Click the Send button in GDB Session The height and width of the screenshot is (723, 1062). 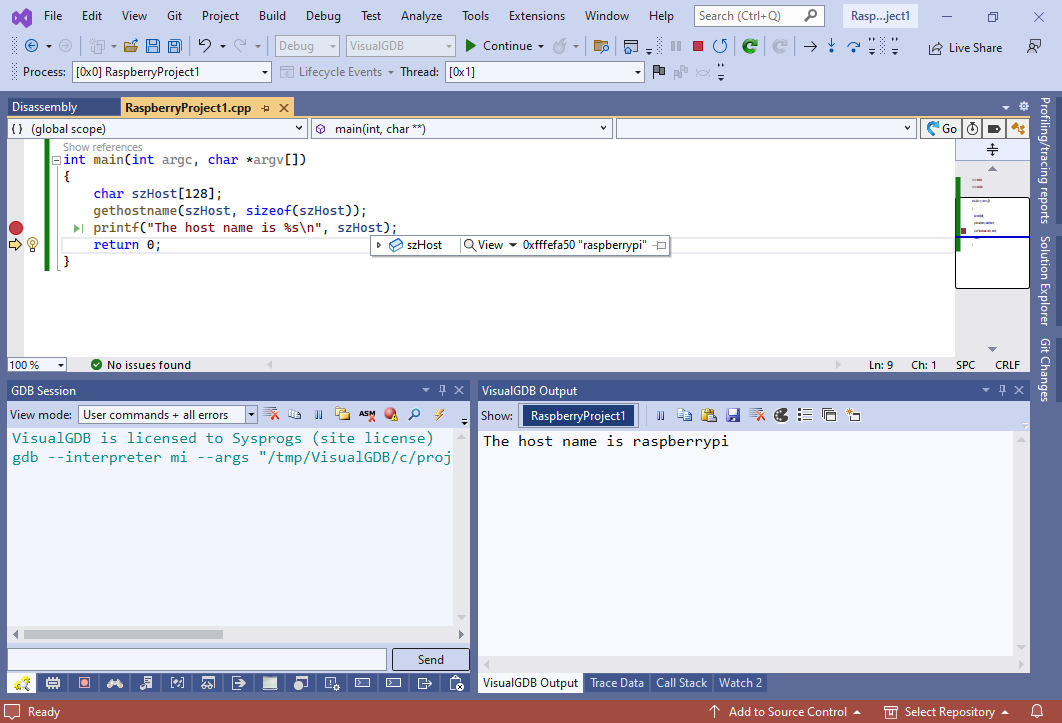point(430,660)
